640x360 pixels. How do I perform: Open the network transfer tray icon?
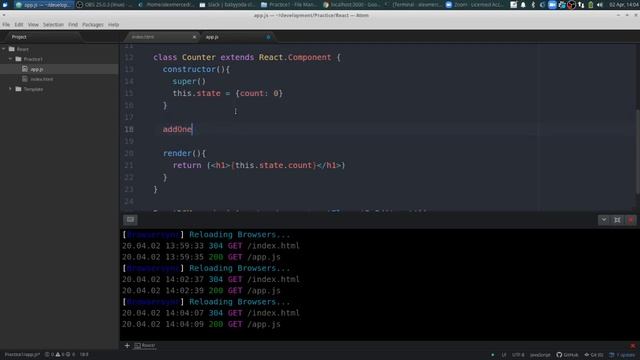(x=581, y=5)
